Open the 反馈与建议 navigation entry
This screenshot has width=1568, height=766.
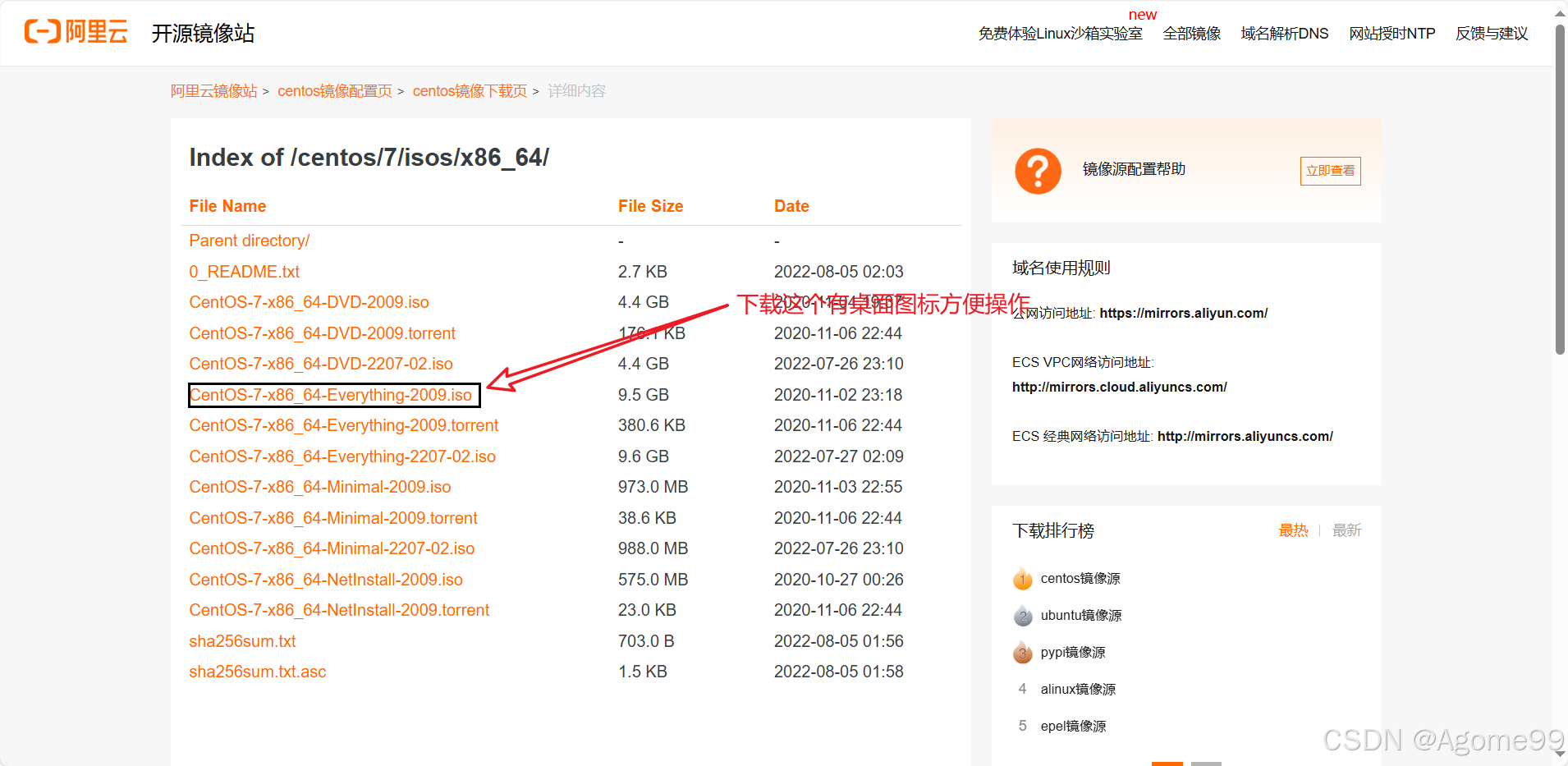click(x=1491, y=34)
